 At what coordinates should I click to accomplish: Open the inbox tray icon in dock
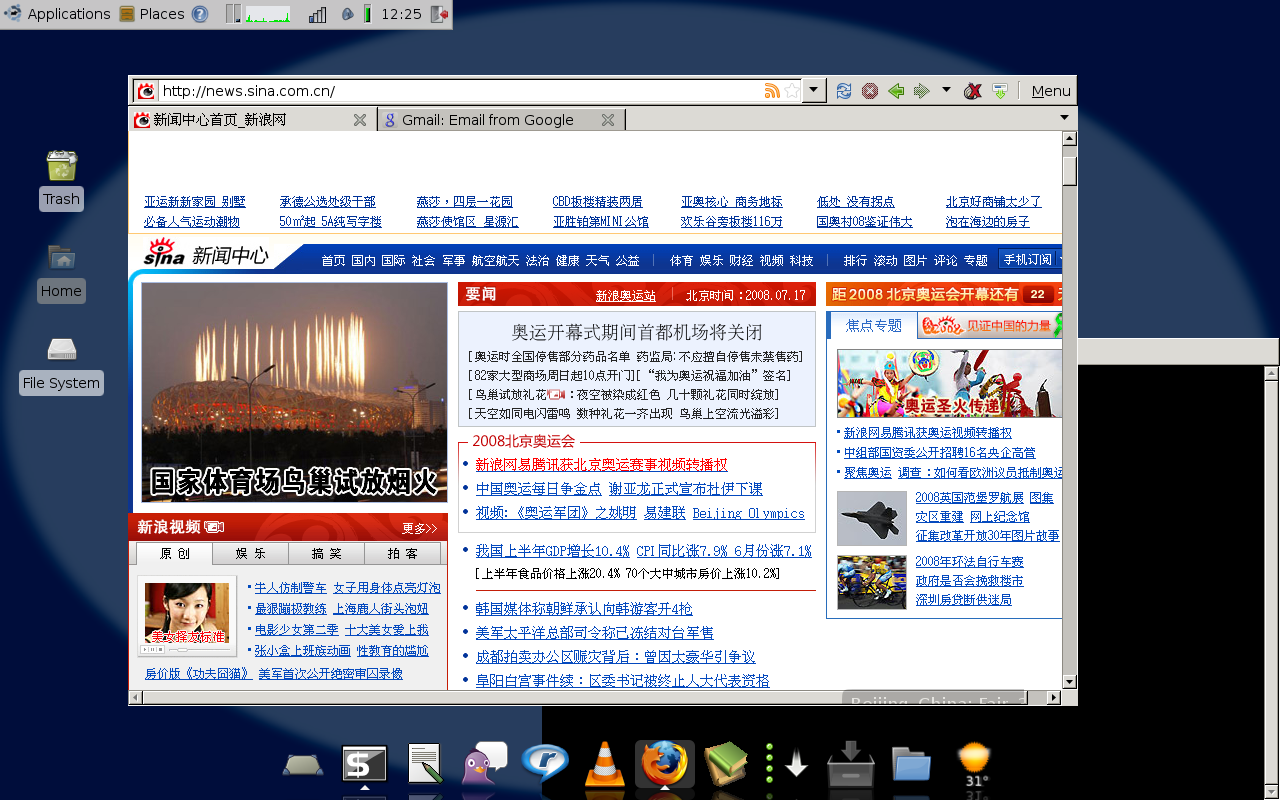[851, 764]
